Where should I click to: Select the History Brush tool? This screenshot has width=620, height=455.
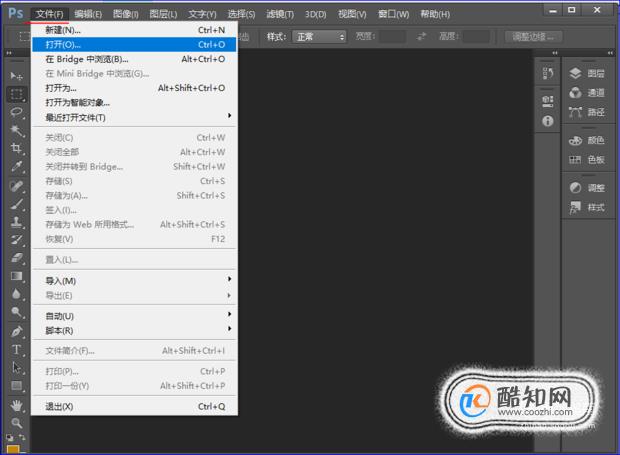(x=16, y=240)
